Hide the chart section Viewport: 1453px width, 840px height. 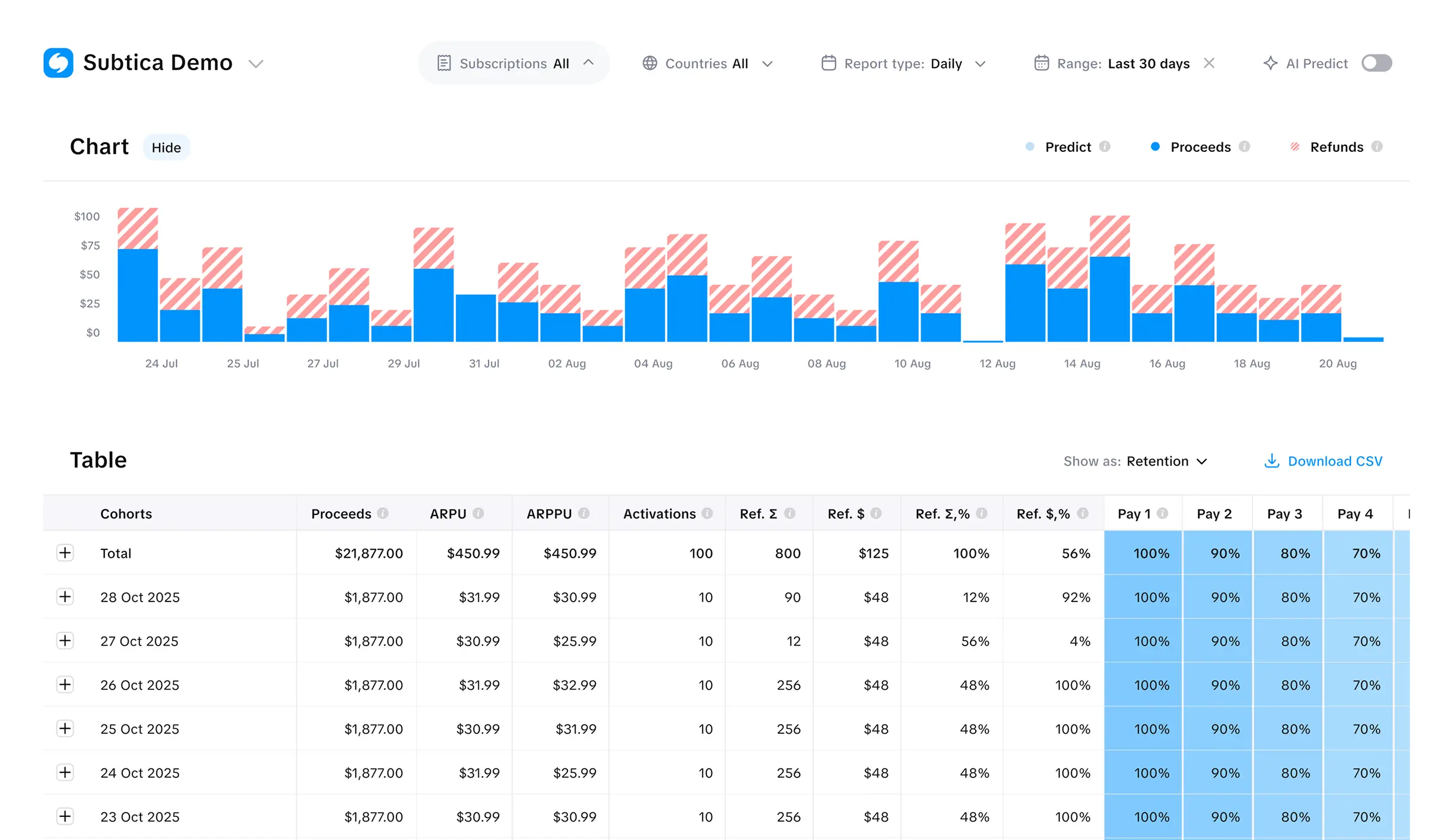(x=166, y=147)
